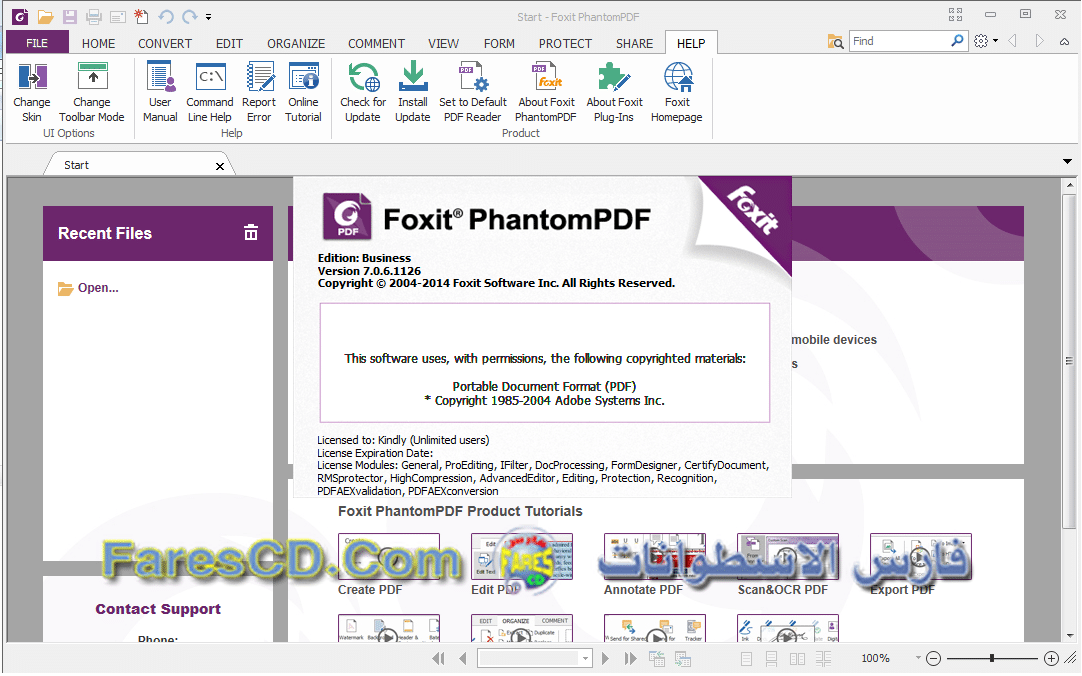Switch with Change Toolbar Mode
Image resolution: width=1082 pixels, height=676 pixels.
pyautogui.click(x=92, y=92)
